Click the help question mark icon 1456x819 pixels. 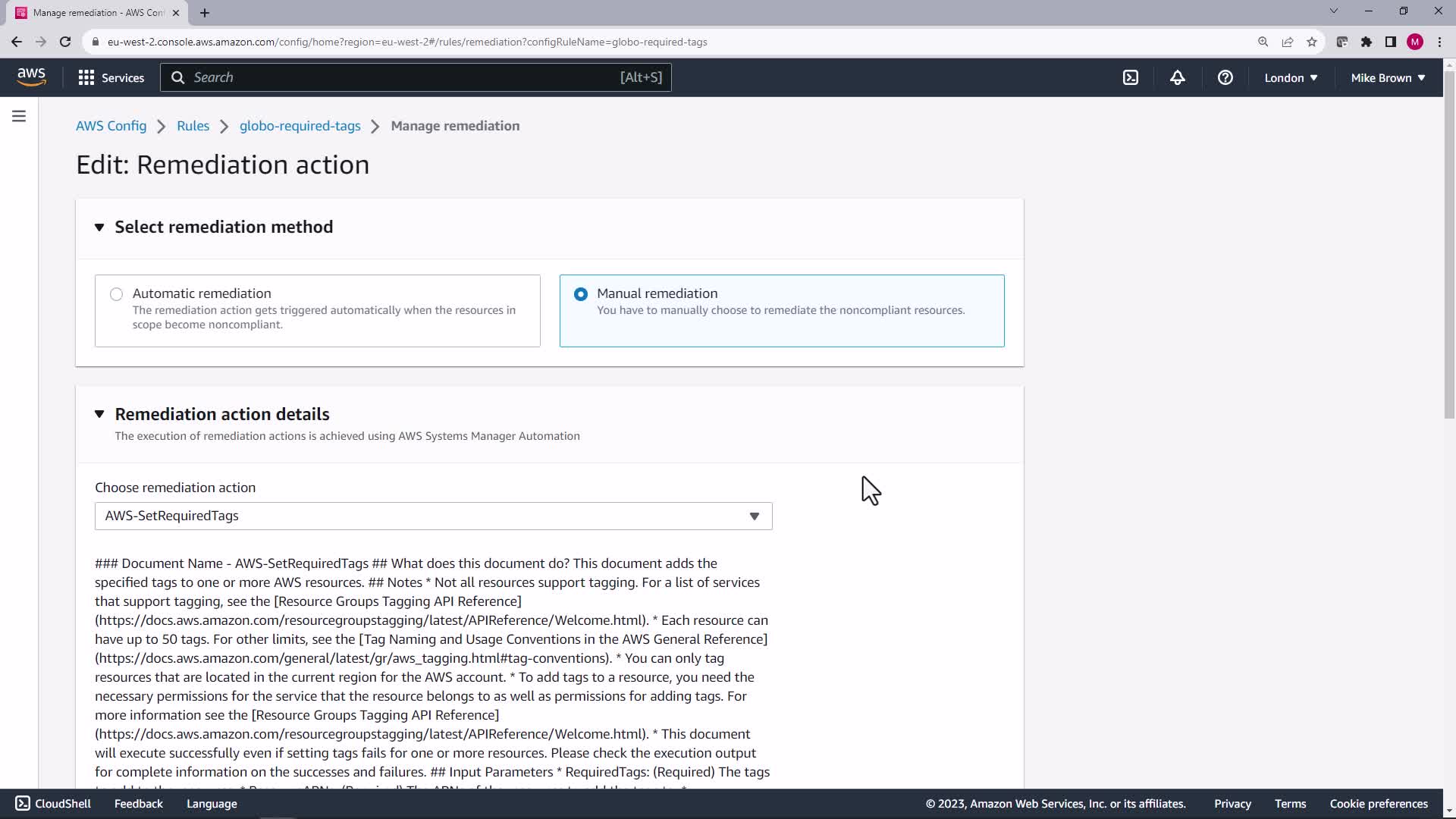point(1225,77)
